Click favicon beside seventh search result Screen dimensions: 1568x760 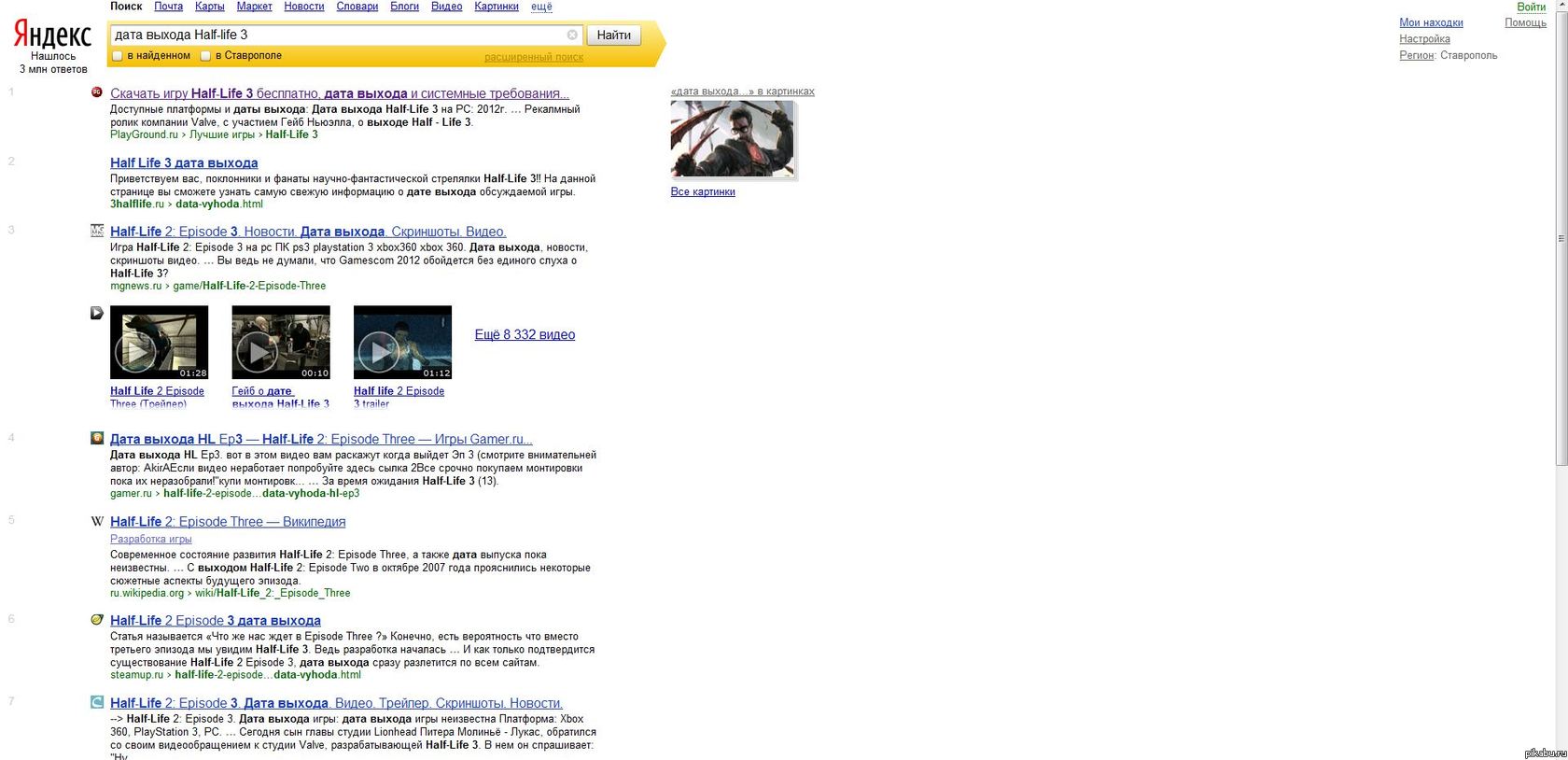tap(97, 702)
